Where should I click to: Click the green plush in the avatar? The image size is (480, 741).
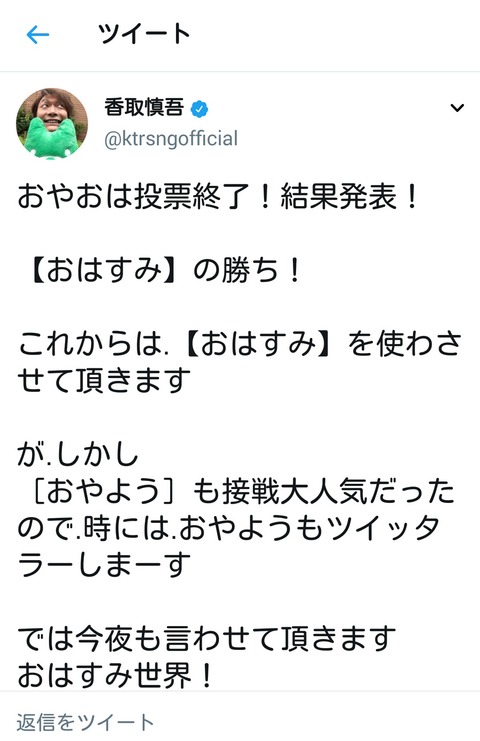click(x=51, y=139)
